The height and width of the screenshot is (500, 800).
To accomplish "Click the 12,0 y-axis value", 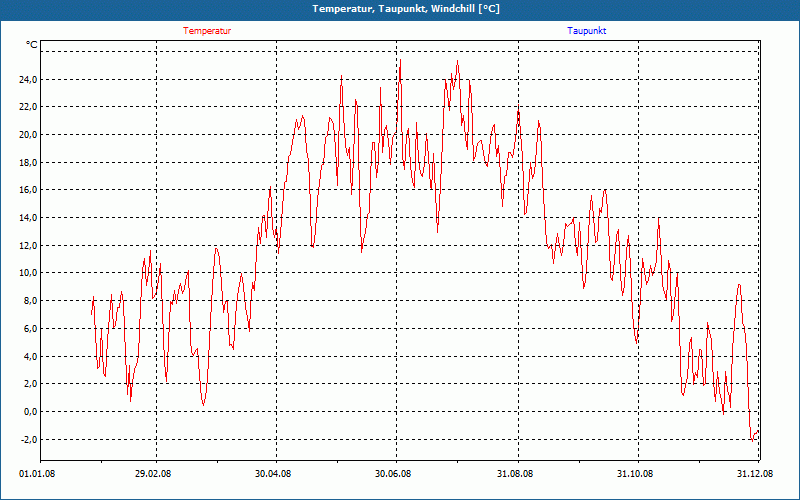I will pos(28,246).
